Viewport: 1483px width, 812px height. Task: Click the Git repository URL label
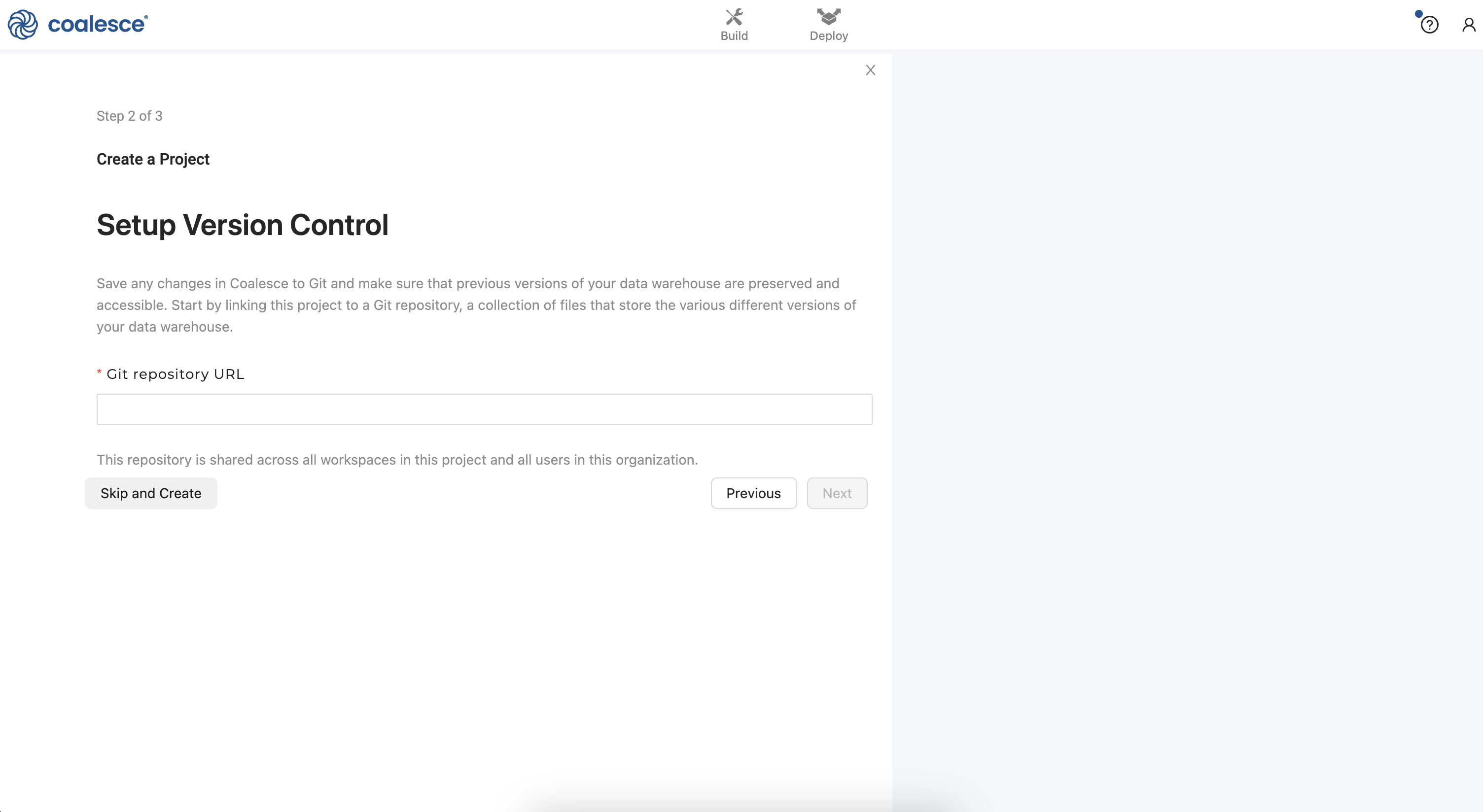point(175,374)
